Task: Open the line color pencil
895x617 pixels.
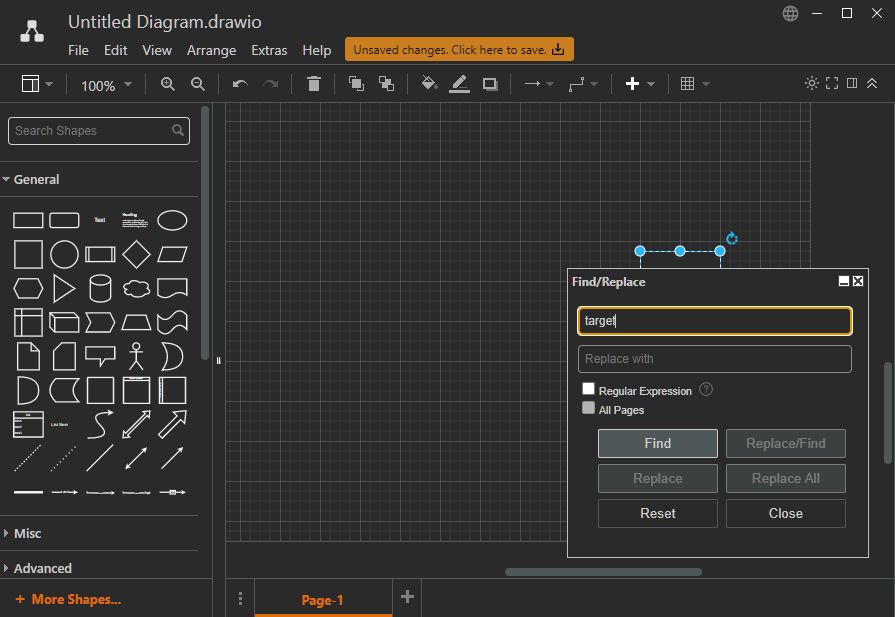Action: point(459,84)
